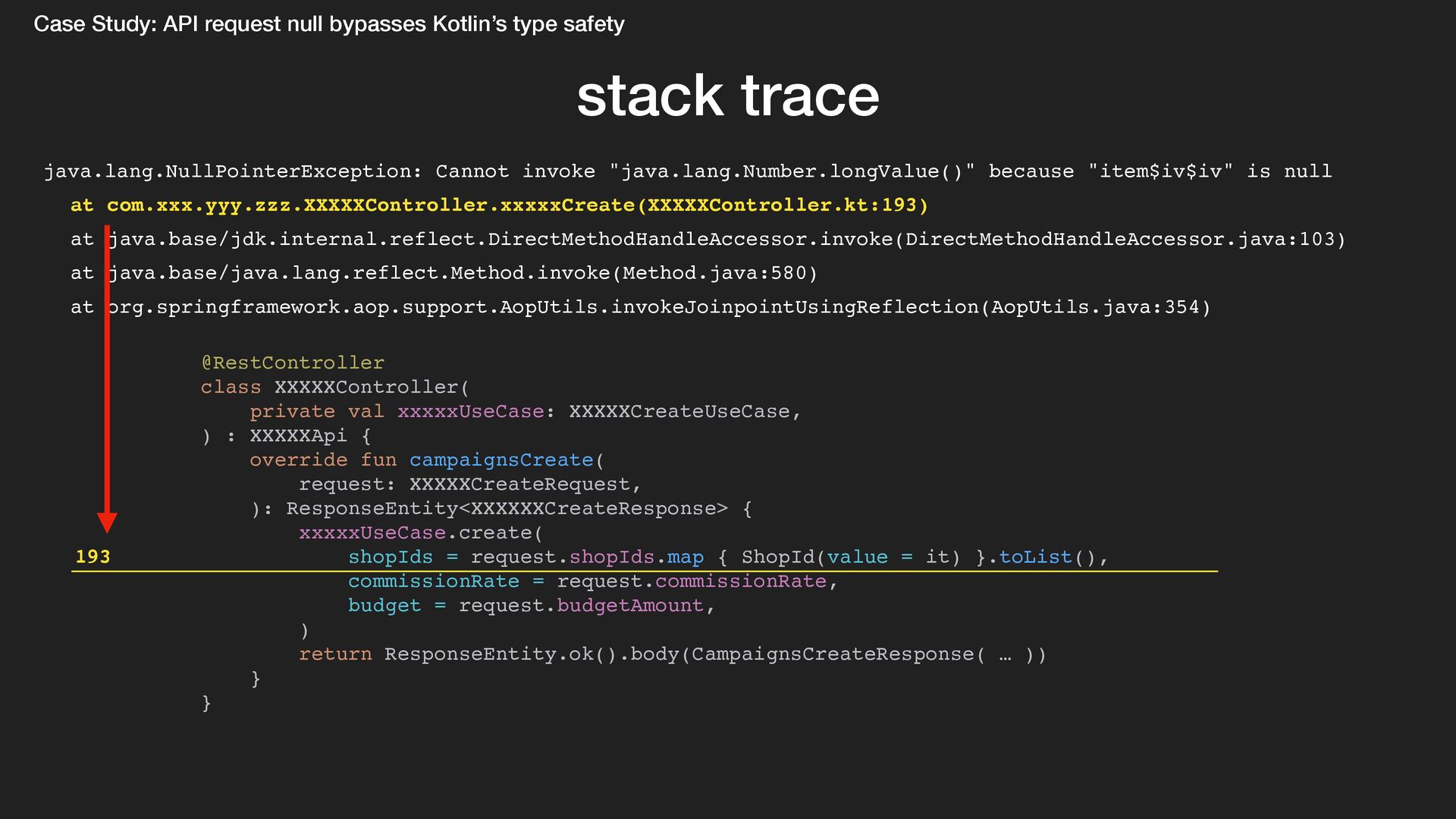Click the Case Study header text
Viewport: 1456px width, 819px height.
pyautogui.click(x=328, y=24)
